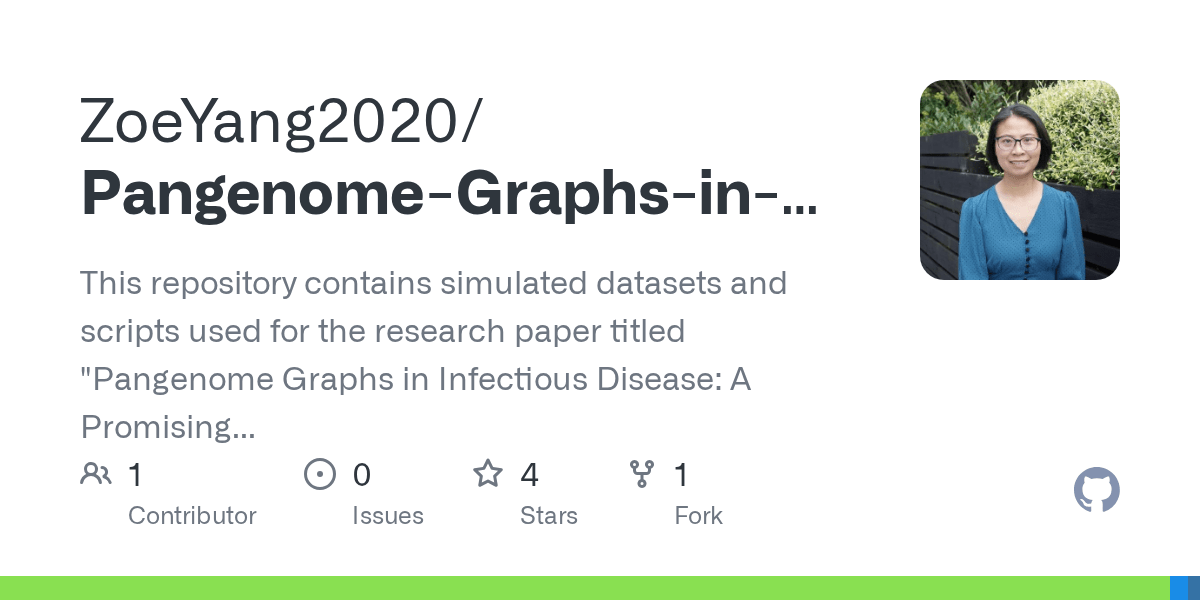Open the Pangenome-Graphs-in repository title

pos(448,193)
